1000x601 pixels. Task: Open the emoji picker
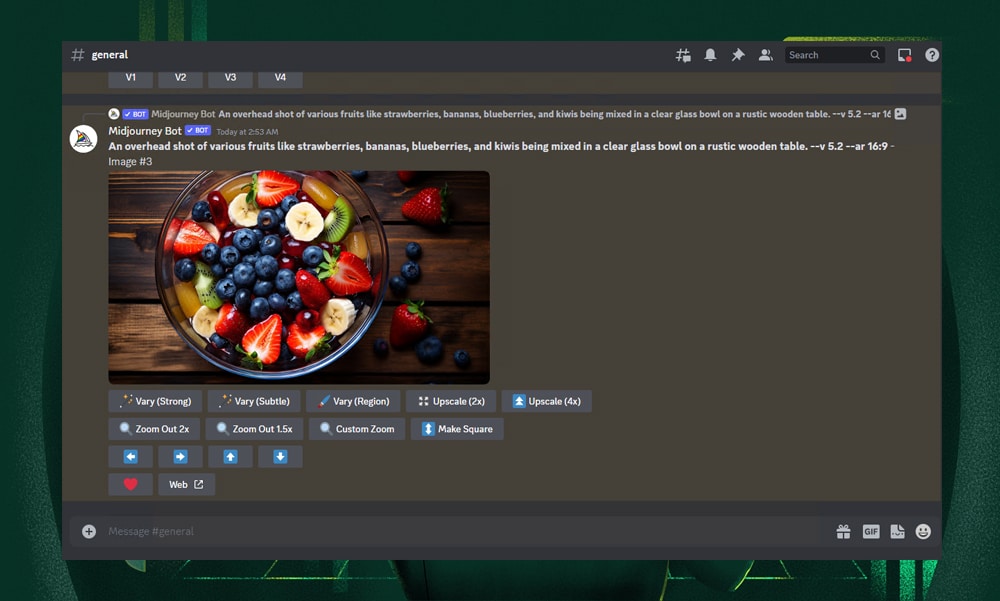click(923, 532)
